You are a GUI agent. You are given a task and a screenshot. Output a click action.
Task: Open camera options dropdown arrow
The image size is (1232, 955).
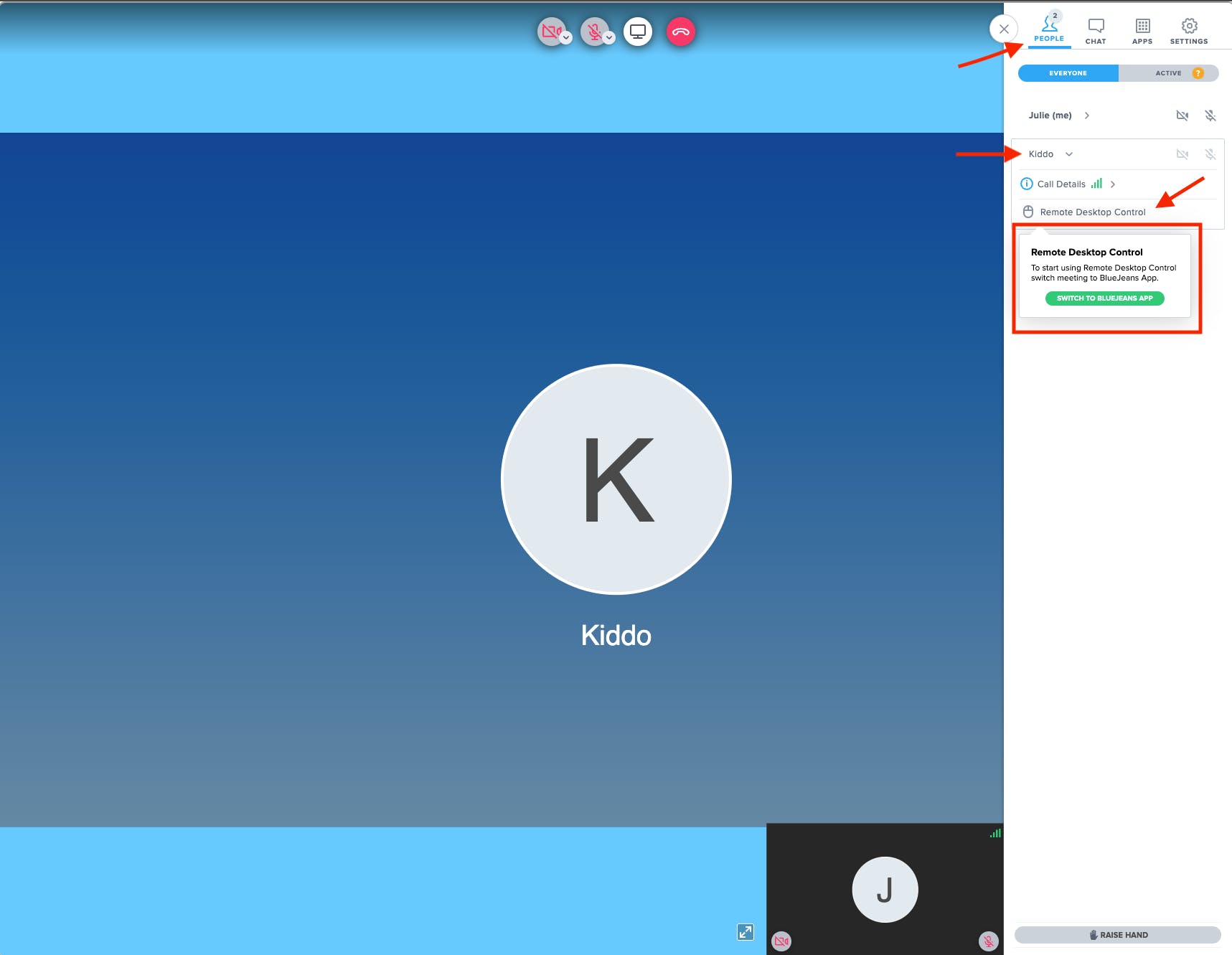click(x=566, y=38)
